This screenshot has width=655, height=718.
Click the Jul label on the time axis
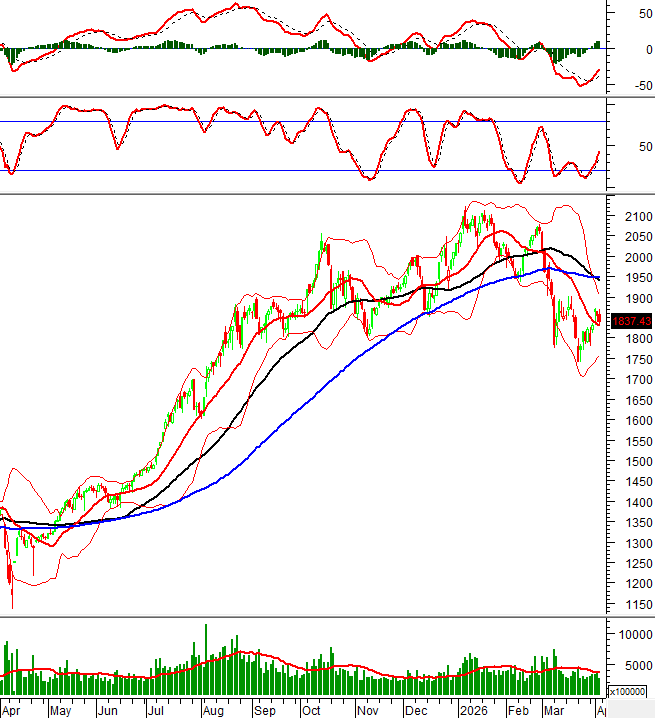point(156,709)
